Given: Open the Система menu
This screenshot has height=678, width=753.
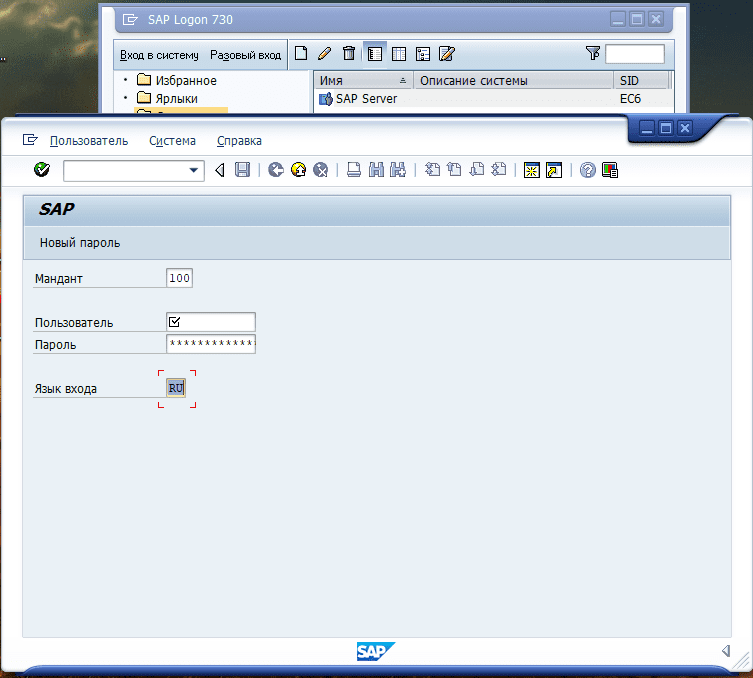Looking at the screenshot, I should tap(172, 141).
